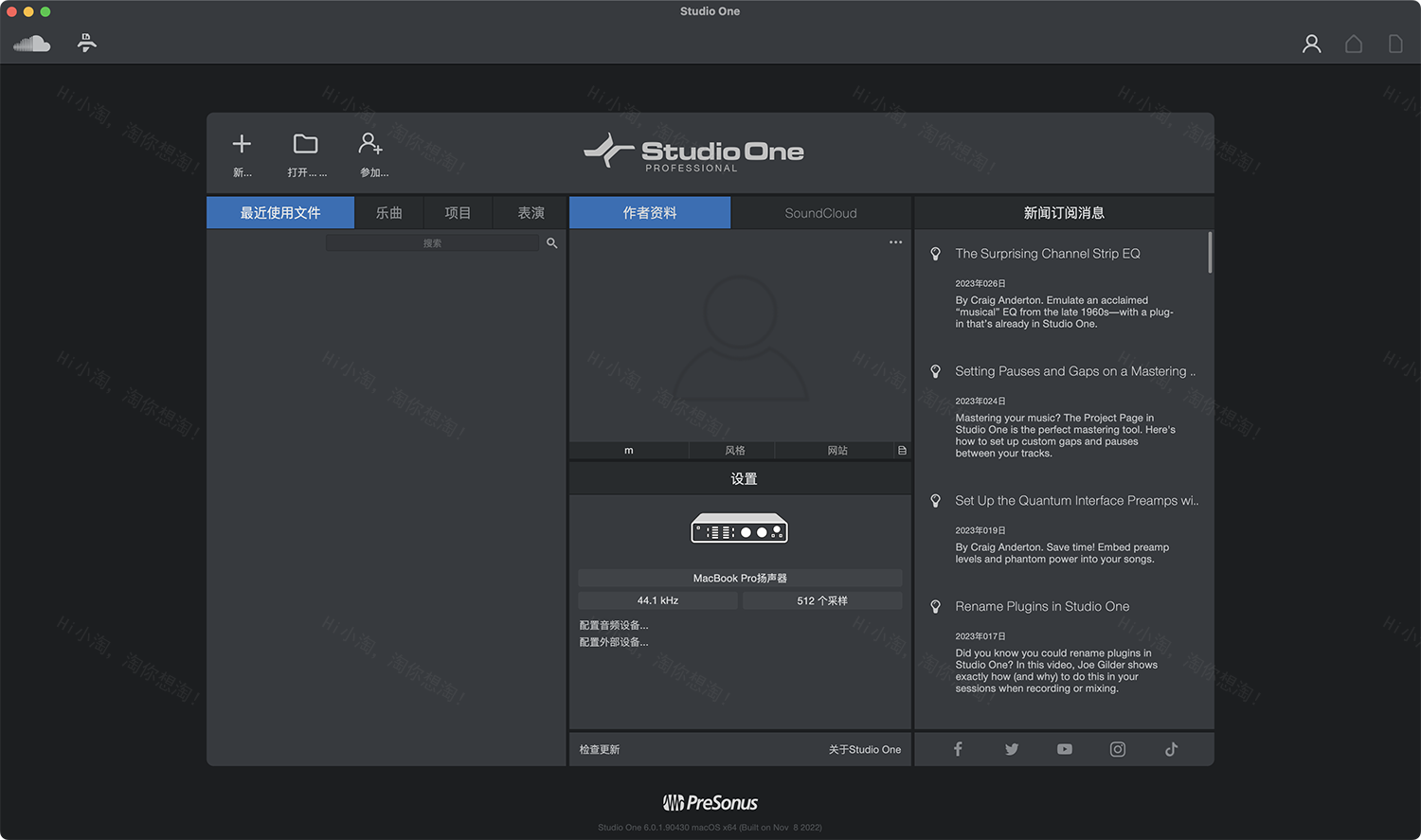Click the Instagram icon in the footer
The height and width of the screenshot is (840, 1421).
pyautogui.click(x=1117, y=748)
